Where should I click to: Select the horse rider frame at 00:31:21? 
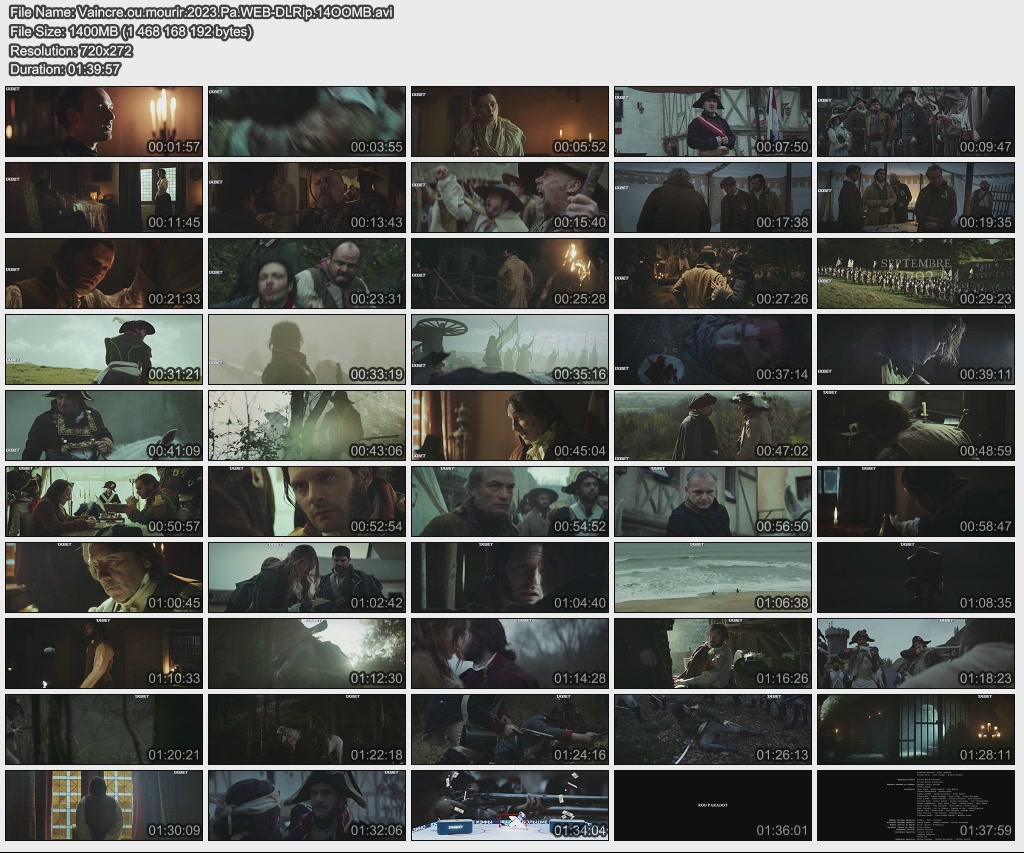pyautogui.click(x=104, y=349)
